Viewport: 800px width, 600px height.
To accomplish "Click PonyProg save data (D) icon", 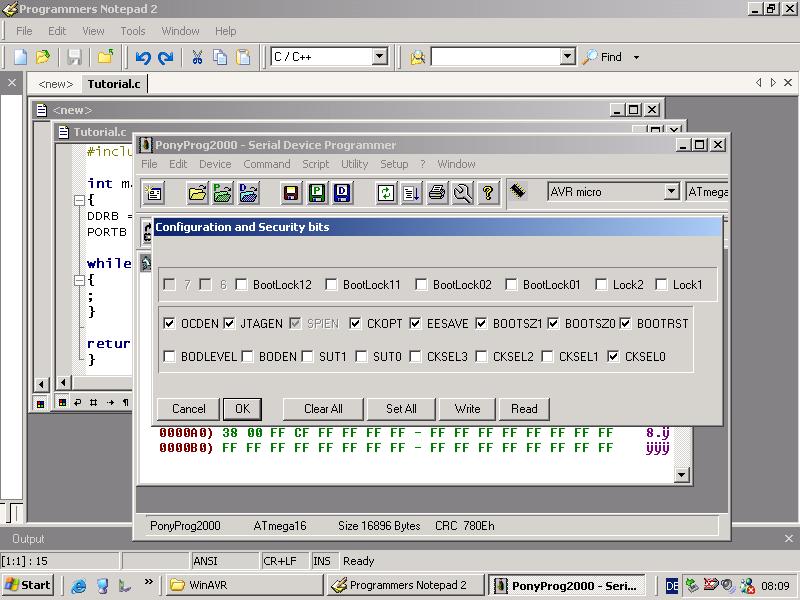I will [x=342, y=193].
